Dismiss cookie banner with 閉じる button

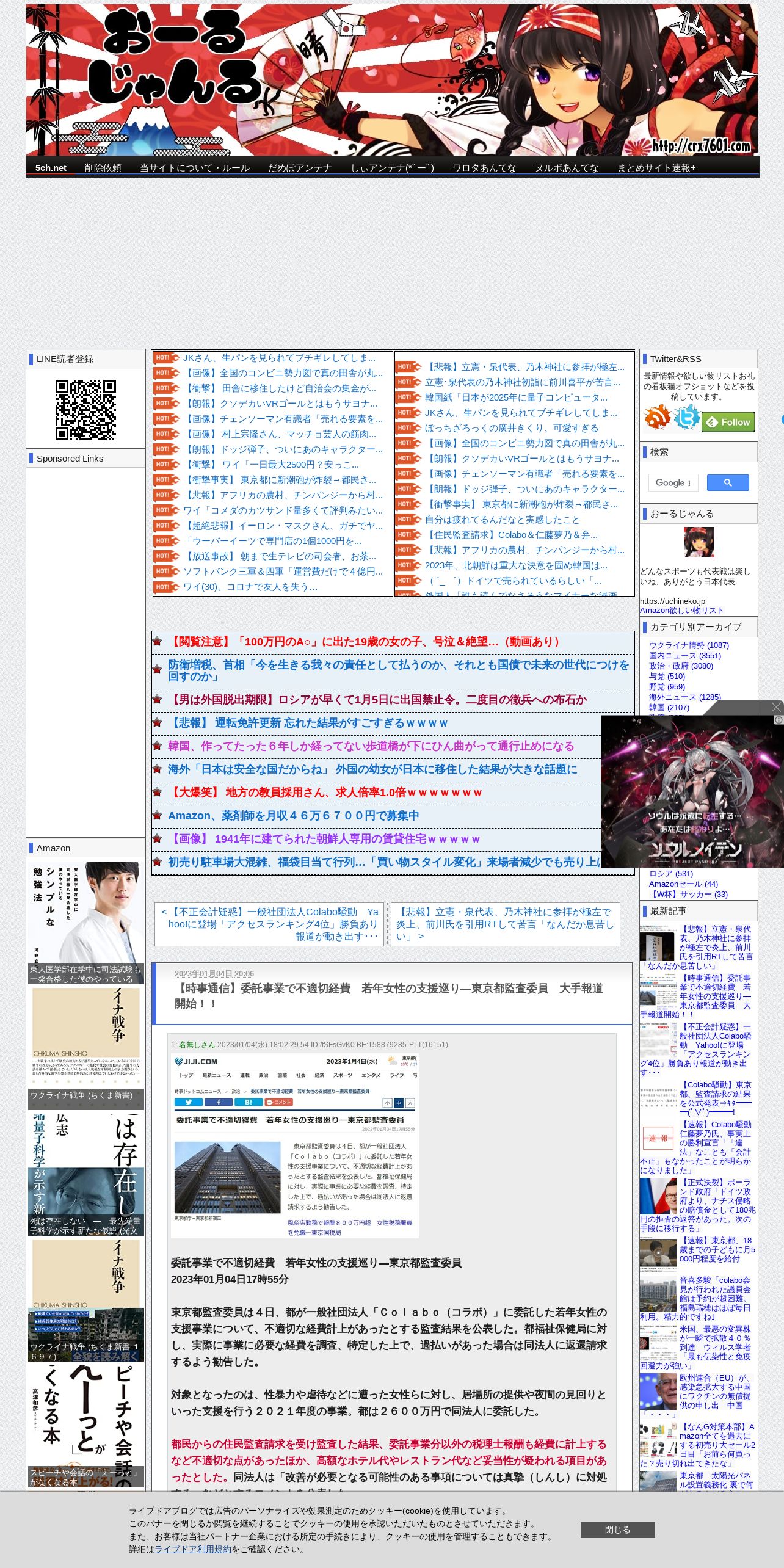pyautogui.click(x=617, y=1530)
